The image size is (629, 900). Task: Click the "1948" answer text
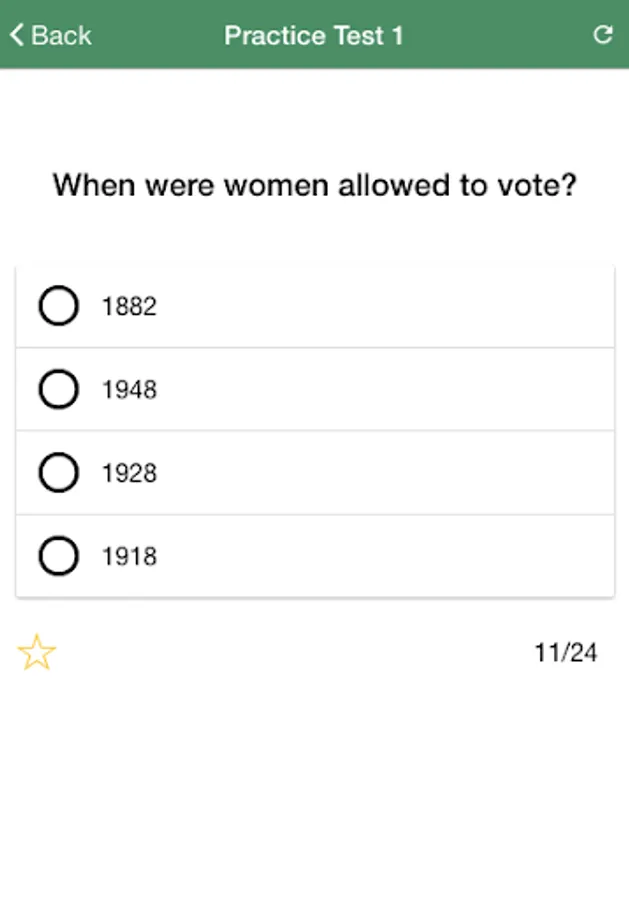tap(129, 390)
